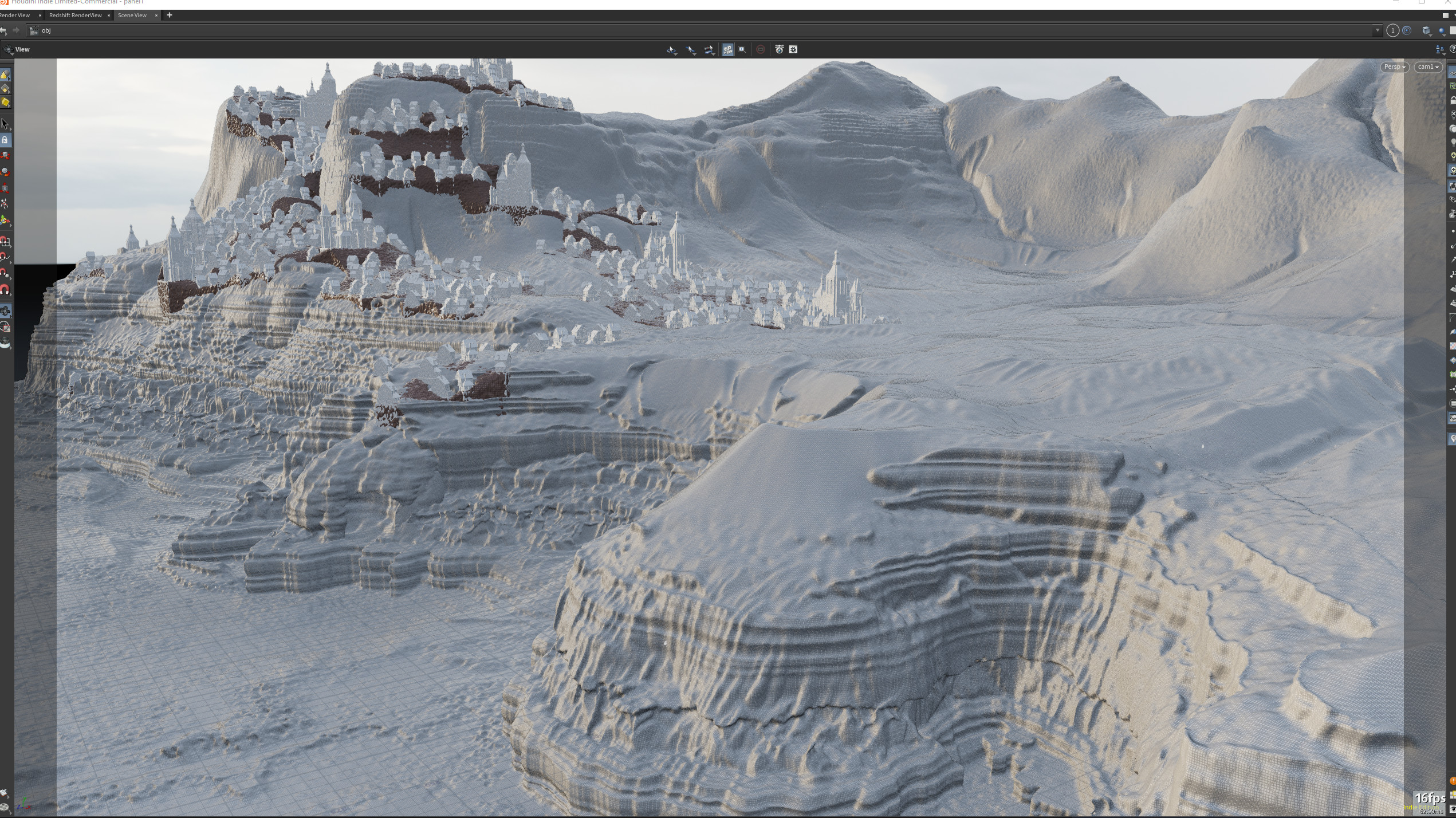This screenshot has width=1456, height=818.
Task: Click the viewport display options icon
Action: click(x=793, y=50)
